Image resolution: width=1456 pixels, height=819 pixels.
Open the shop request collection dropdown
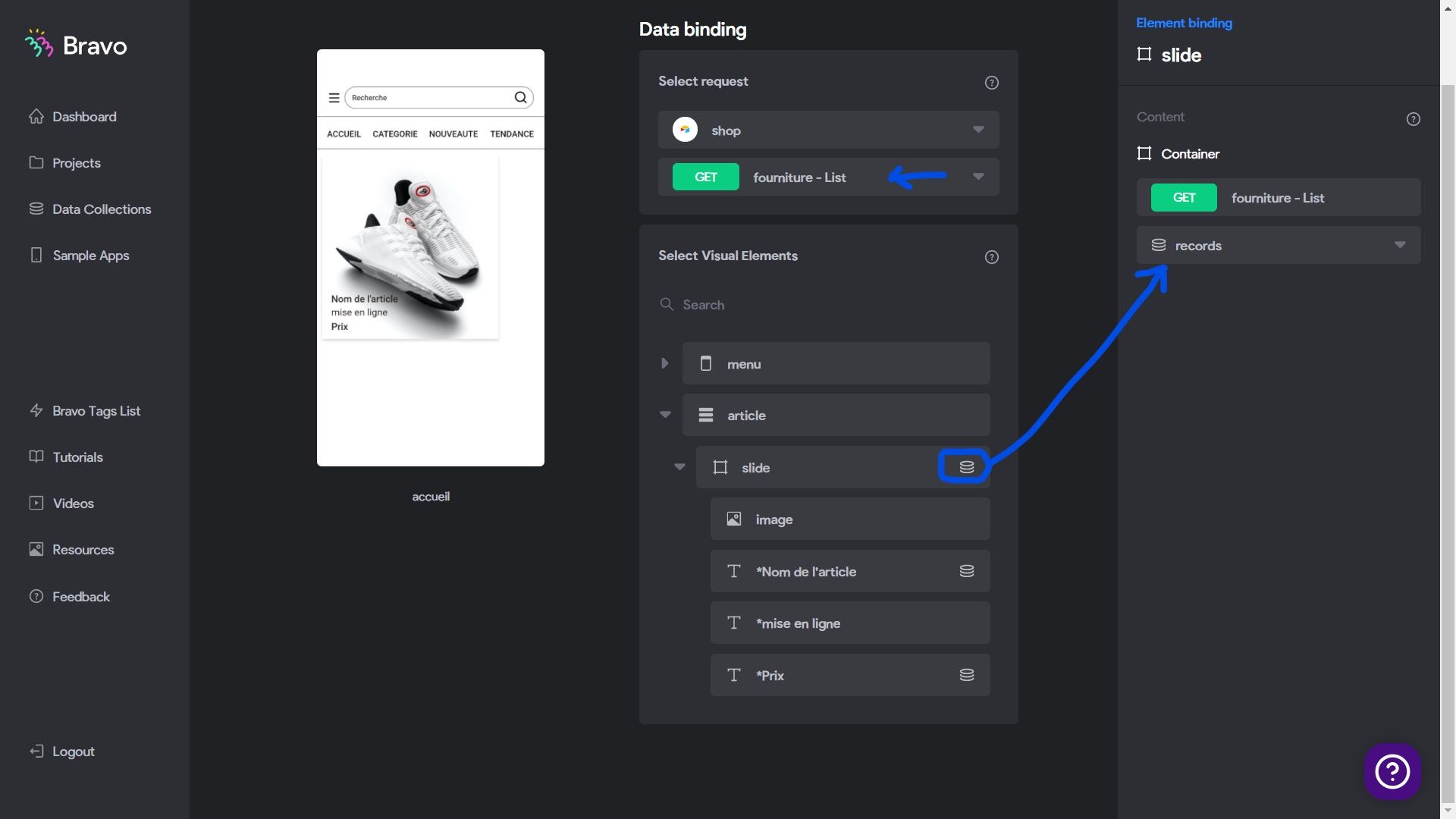point(829,130)
